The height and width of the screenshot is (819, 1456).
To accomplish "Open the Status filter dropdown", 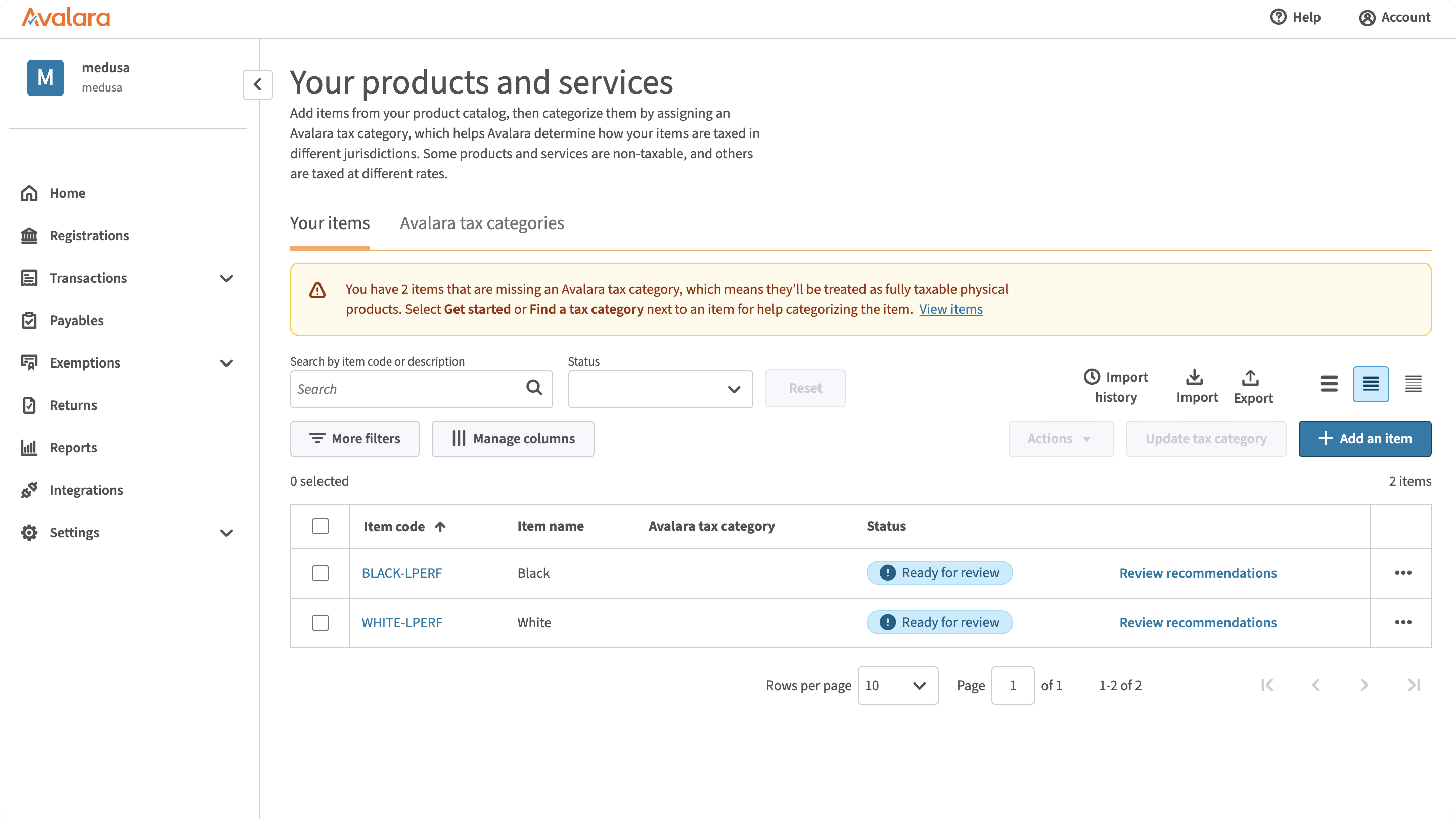I will click(660, 389).
